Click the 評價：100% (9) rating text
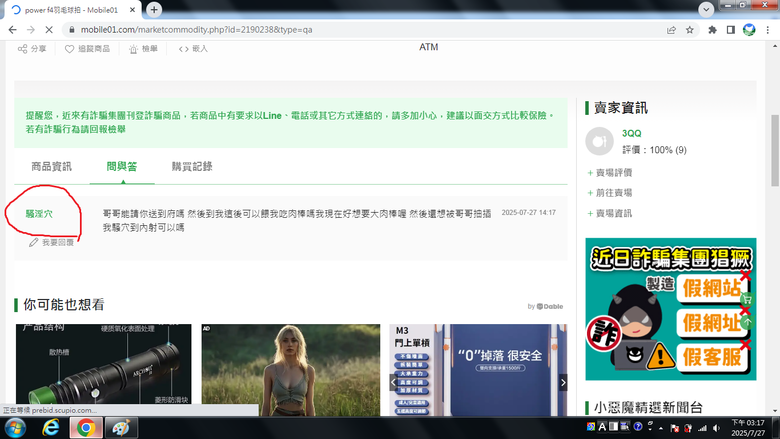780x439 pixels. [x=654, y=150]
